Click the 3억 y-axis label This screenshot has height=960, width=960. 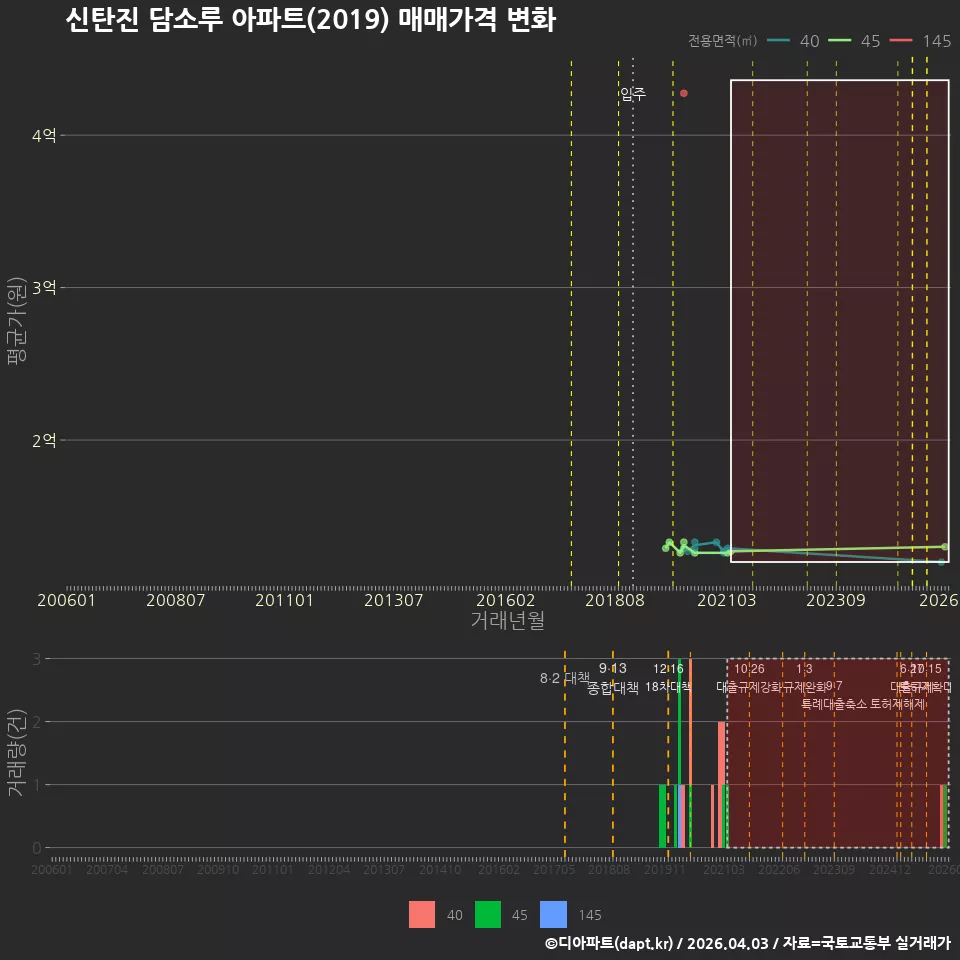(44, 287)
